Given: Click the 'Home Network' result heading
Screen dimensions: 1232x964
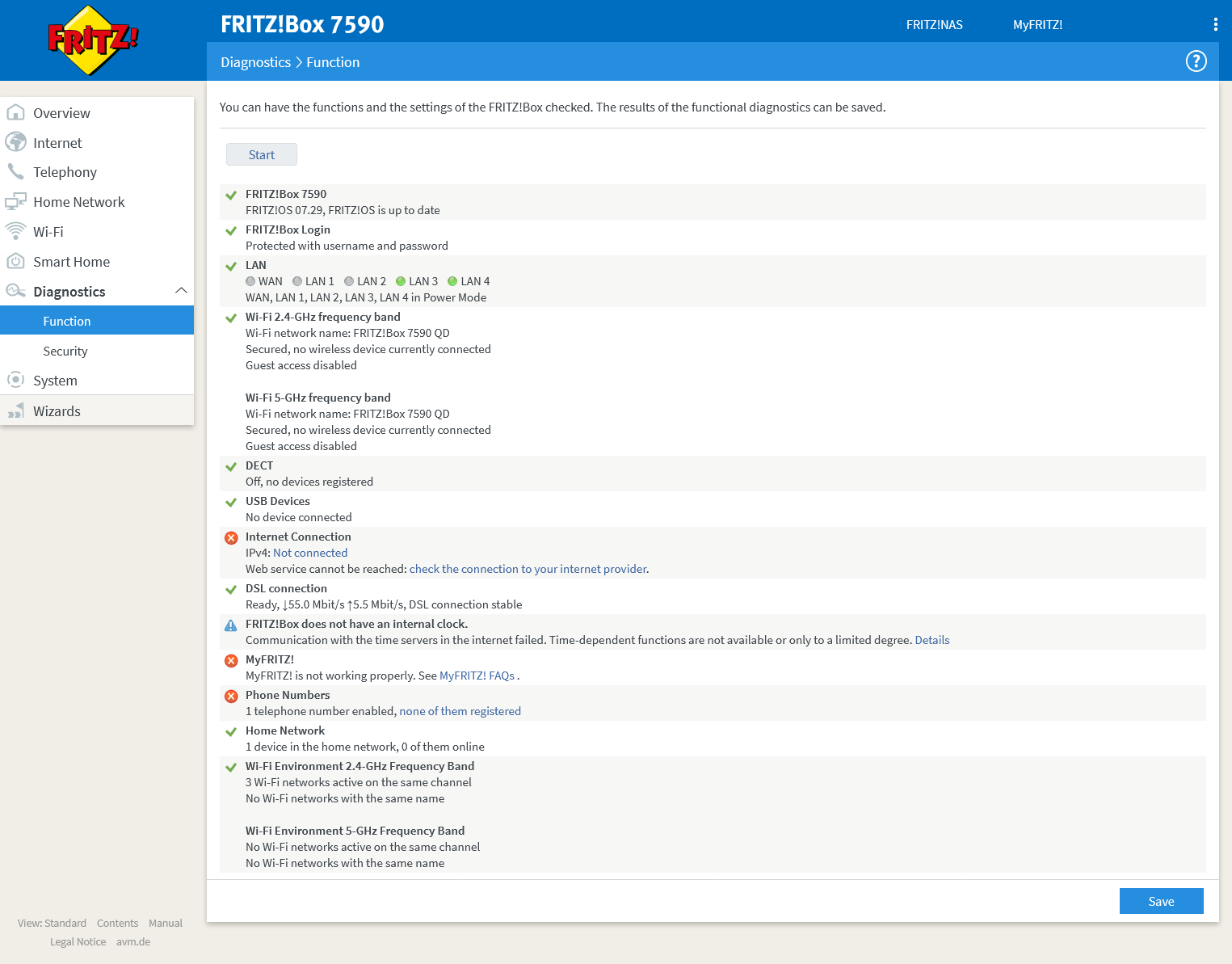Looking at the screenshot, I should (285, 730).
